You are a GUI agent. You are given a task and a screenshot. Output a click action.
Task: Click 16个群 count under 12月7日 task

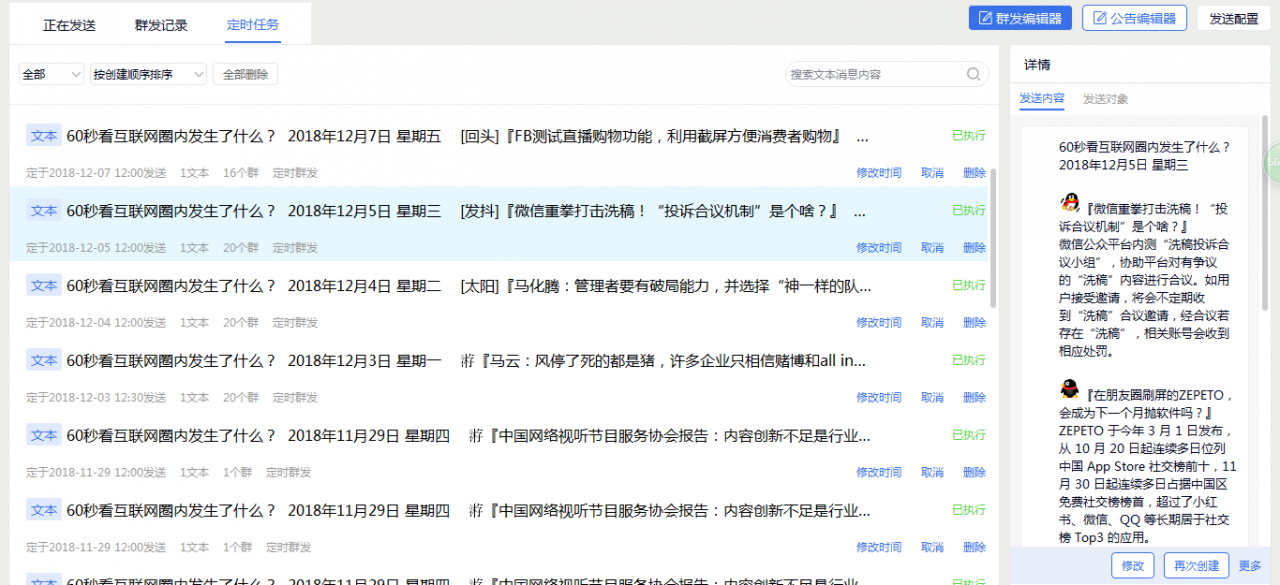(241, 173)
